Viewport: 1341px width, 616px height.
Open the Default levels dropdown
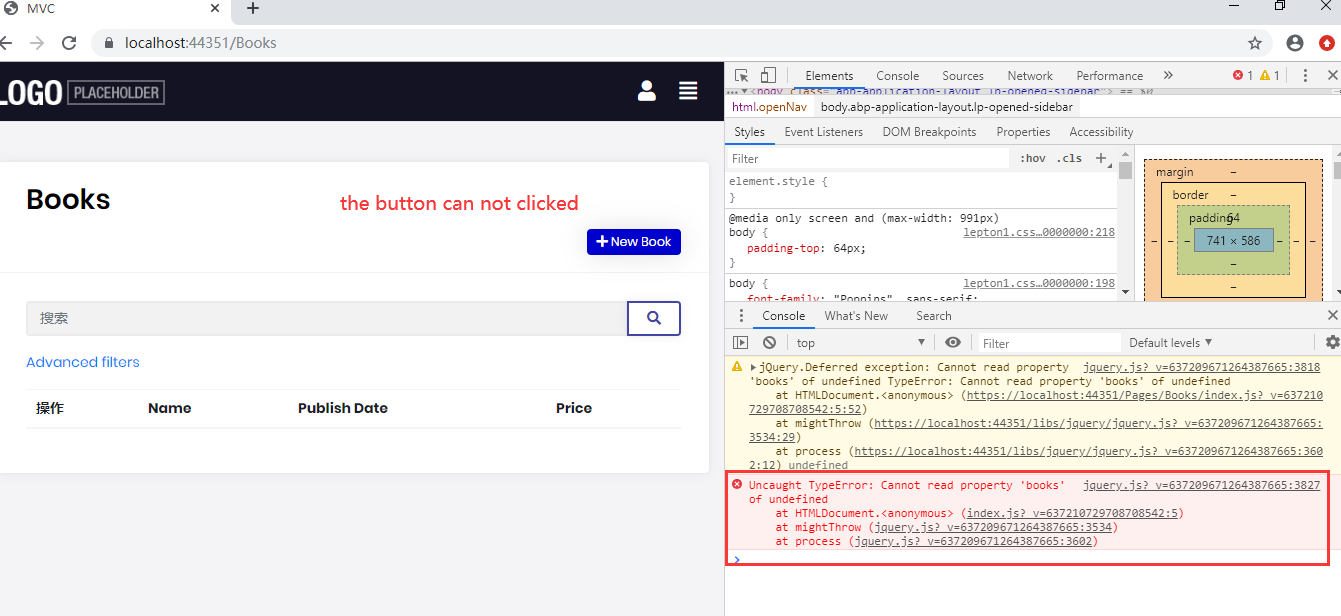tap(1170, 343)
